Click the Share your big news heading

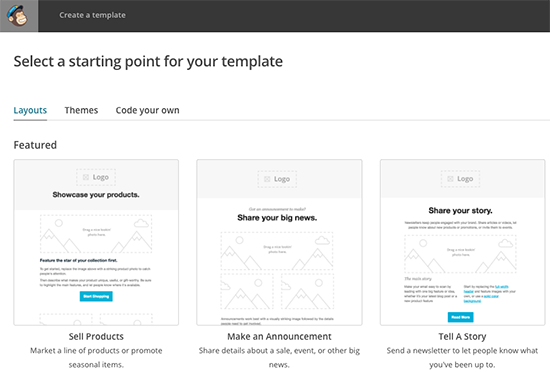click(x=277, y=218)
